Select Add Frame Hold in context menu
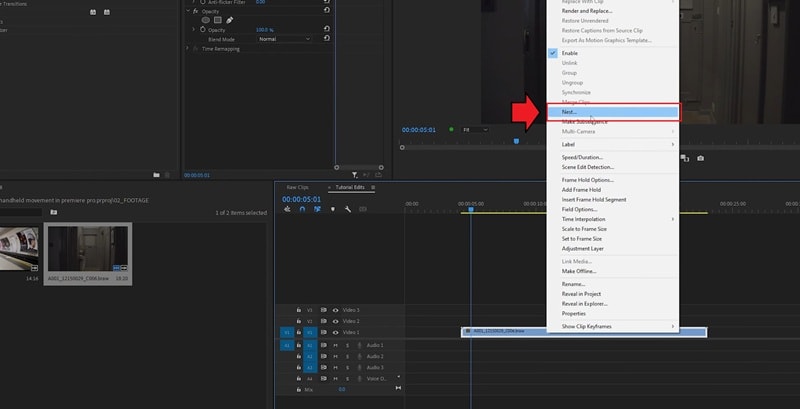This screenshot has height=409, width=800. [x=612, y=190]
